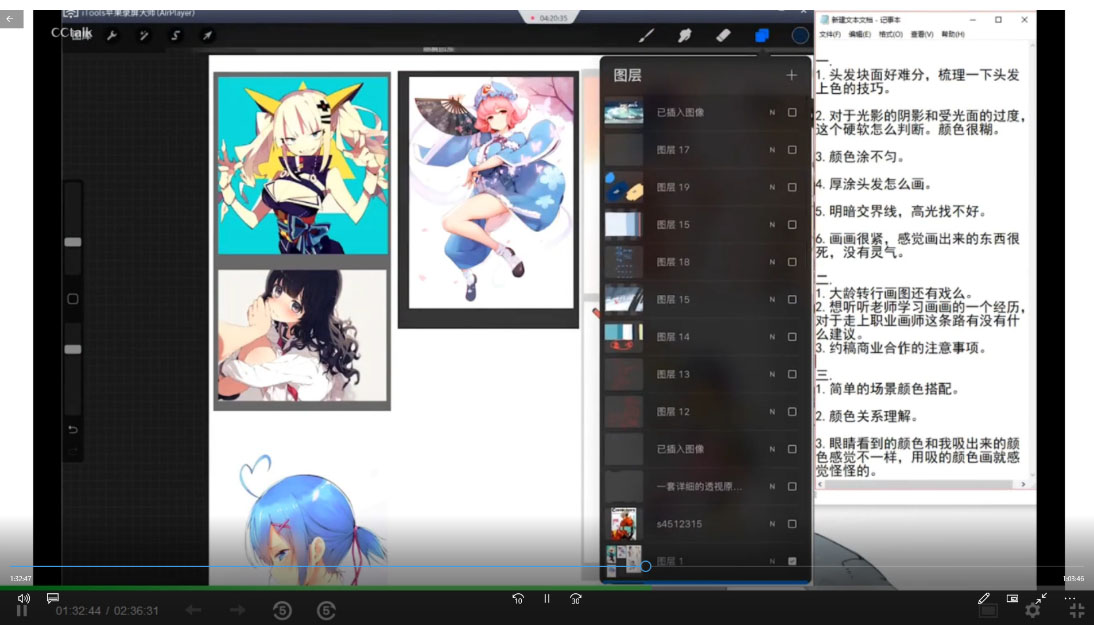Screen dimensions: 1094x625
Task: Open the three-dots more options menu
Action: pos(1070,598)
